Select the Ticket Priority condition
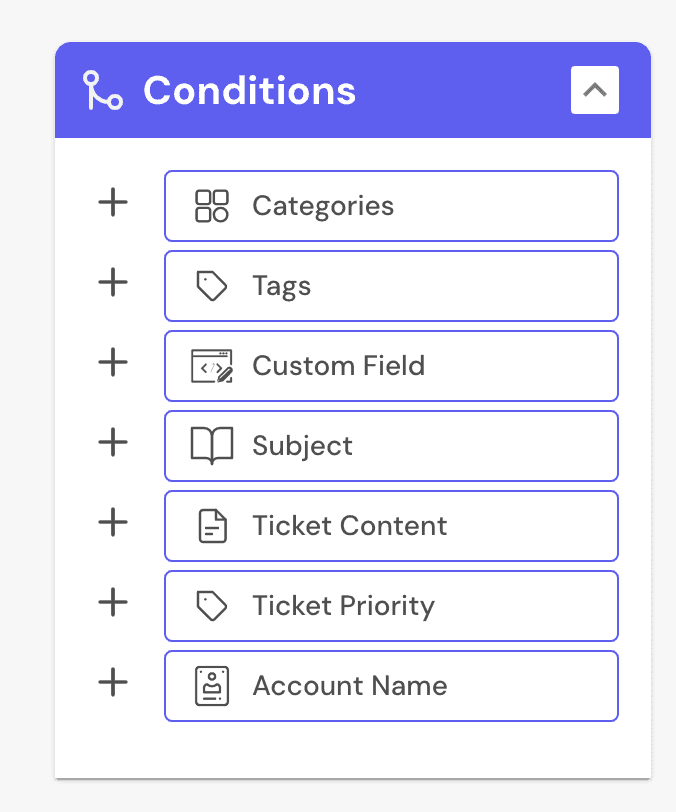 click(x=390, y=605)
